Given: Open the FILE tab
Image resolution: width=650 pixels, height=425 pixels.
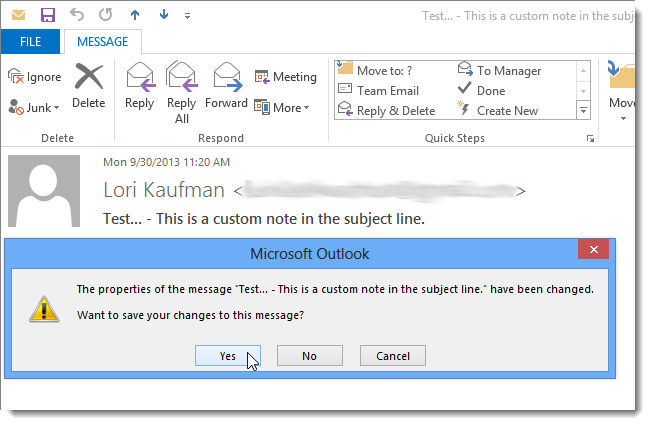Looking at the screenshot, I should 30,41.
